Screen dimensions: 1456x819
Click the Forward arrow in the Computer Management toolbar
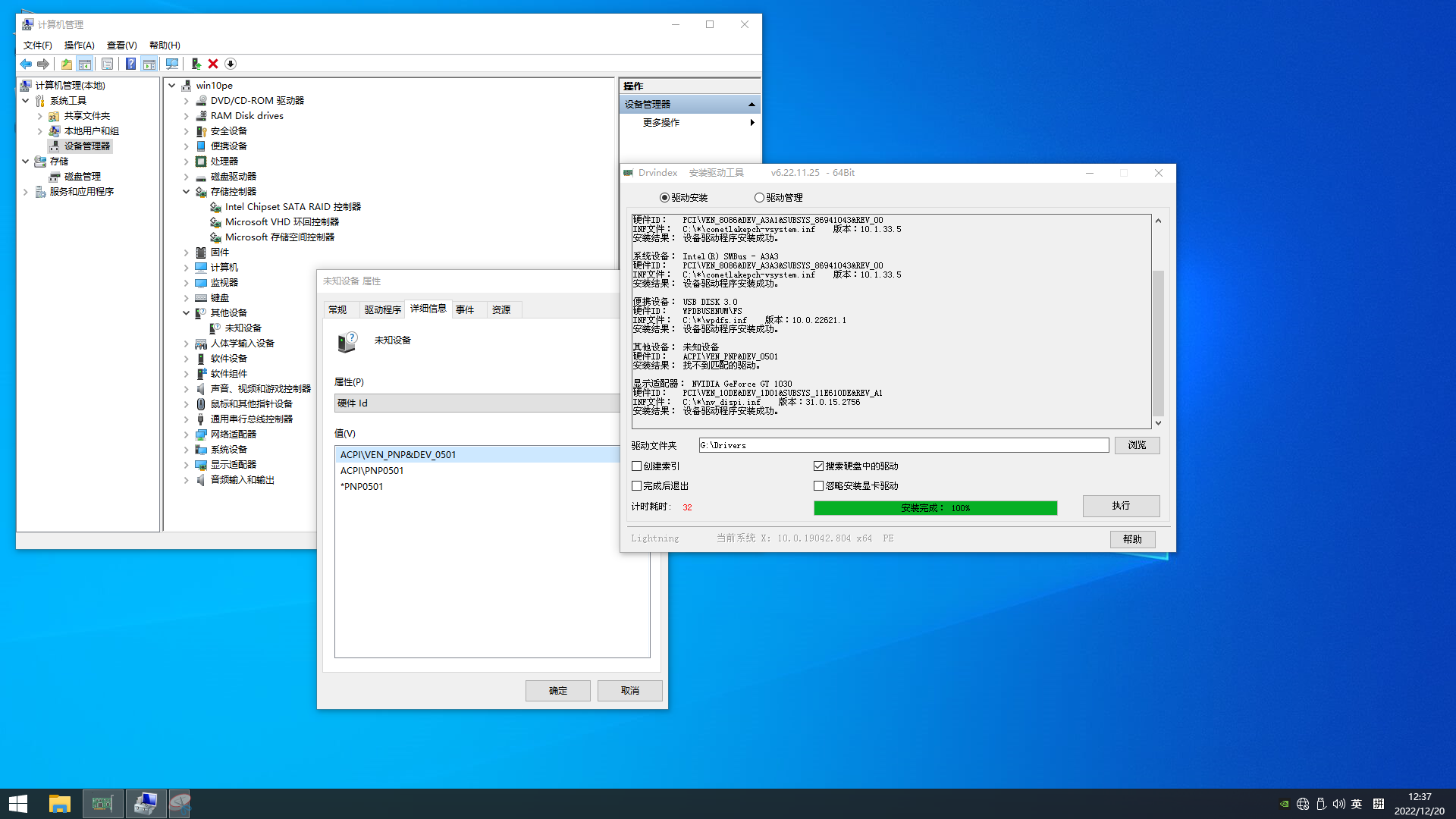coord(43,64)
